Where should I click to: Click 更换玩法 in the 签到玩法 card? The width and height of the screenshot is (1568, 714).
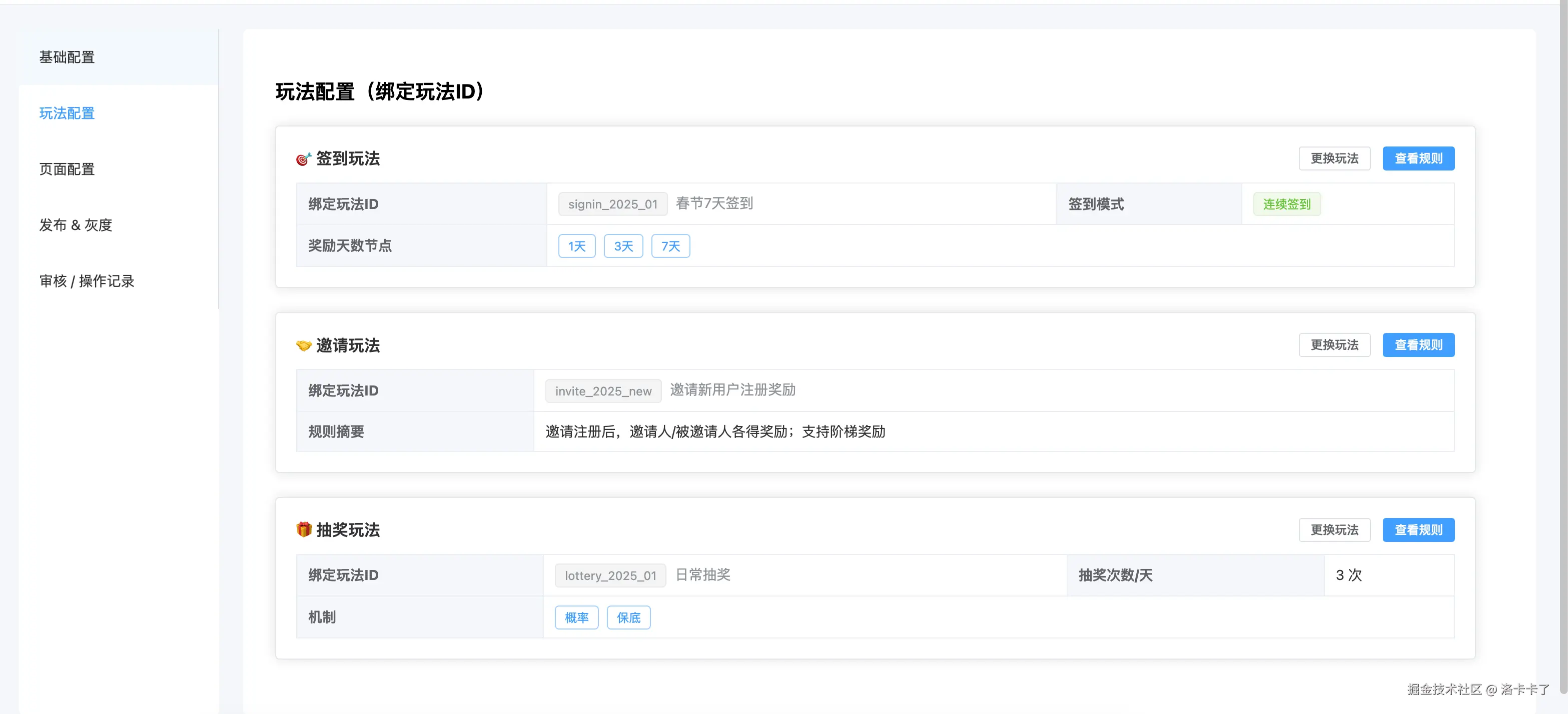(x=1334, y=158)
